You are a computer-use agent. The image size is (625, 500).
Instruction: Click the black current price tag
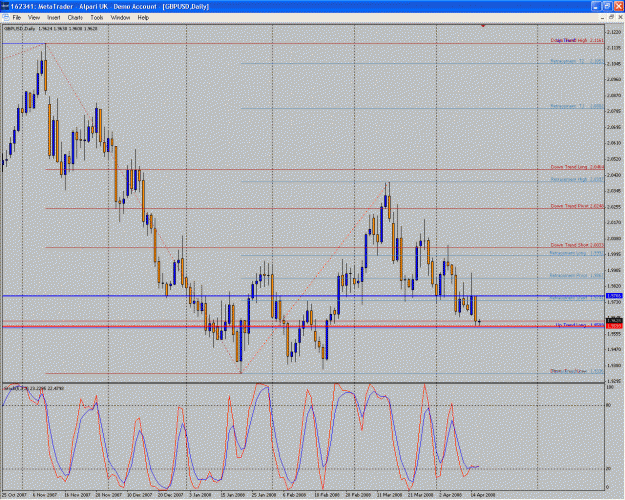point(614,321)
